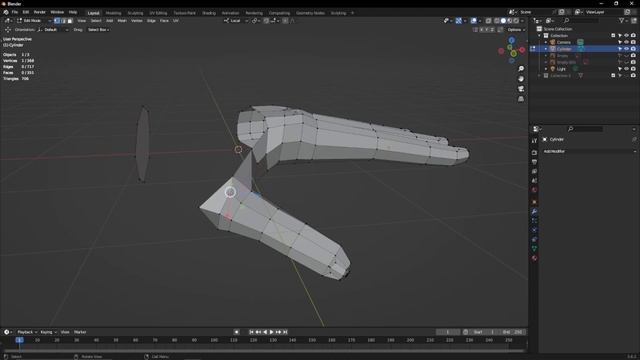Screen dimensions: 640x360
Task: Open the Select Box drag dropdown
Action: pyautogui.click(x=98, y=30)
